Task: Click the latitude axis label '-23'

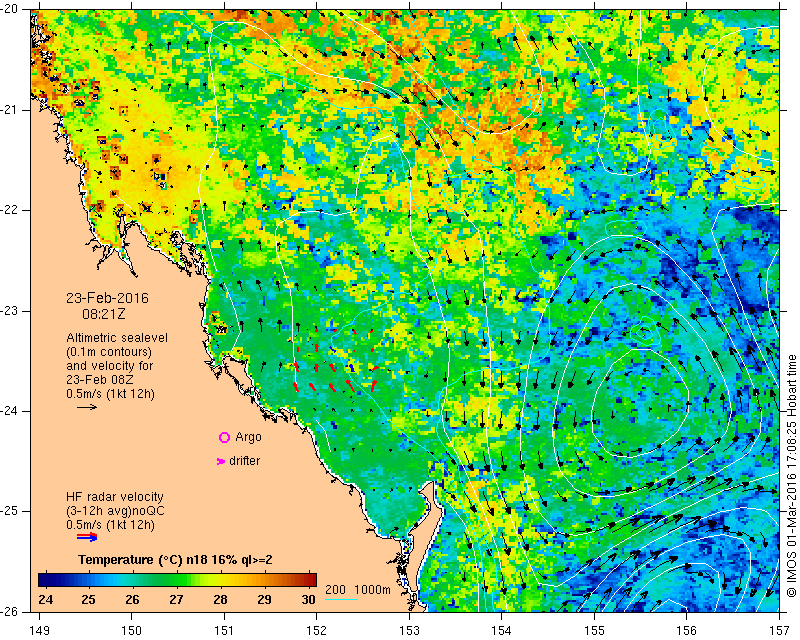Action: 9,311
